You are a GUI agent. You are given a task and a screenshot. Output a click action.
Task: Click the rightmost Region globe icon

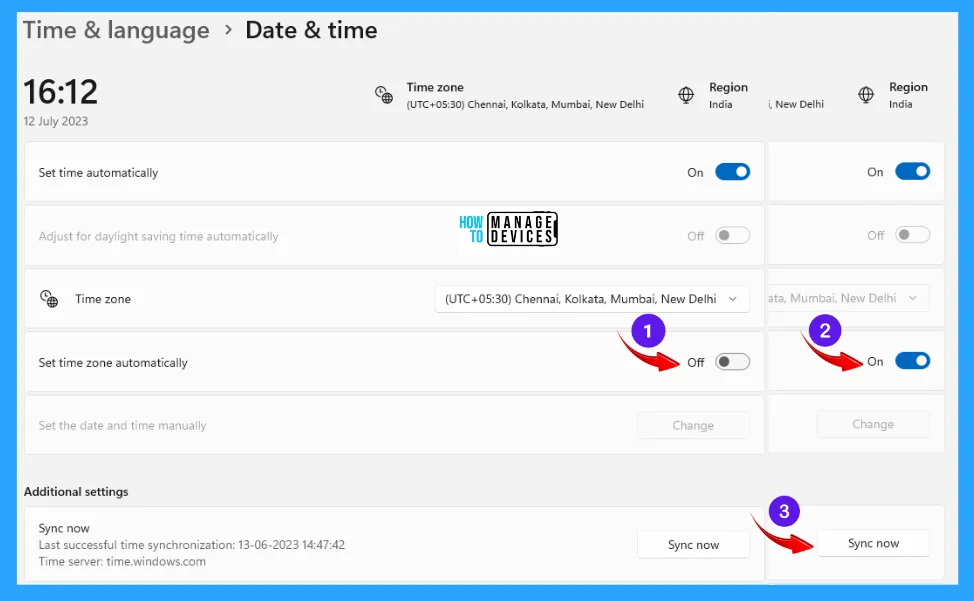[866, 95]
